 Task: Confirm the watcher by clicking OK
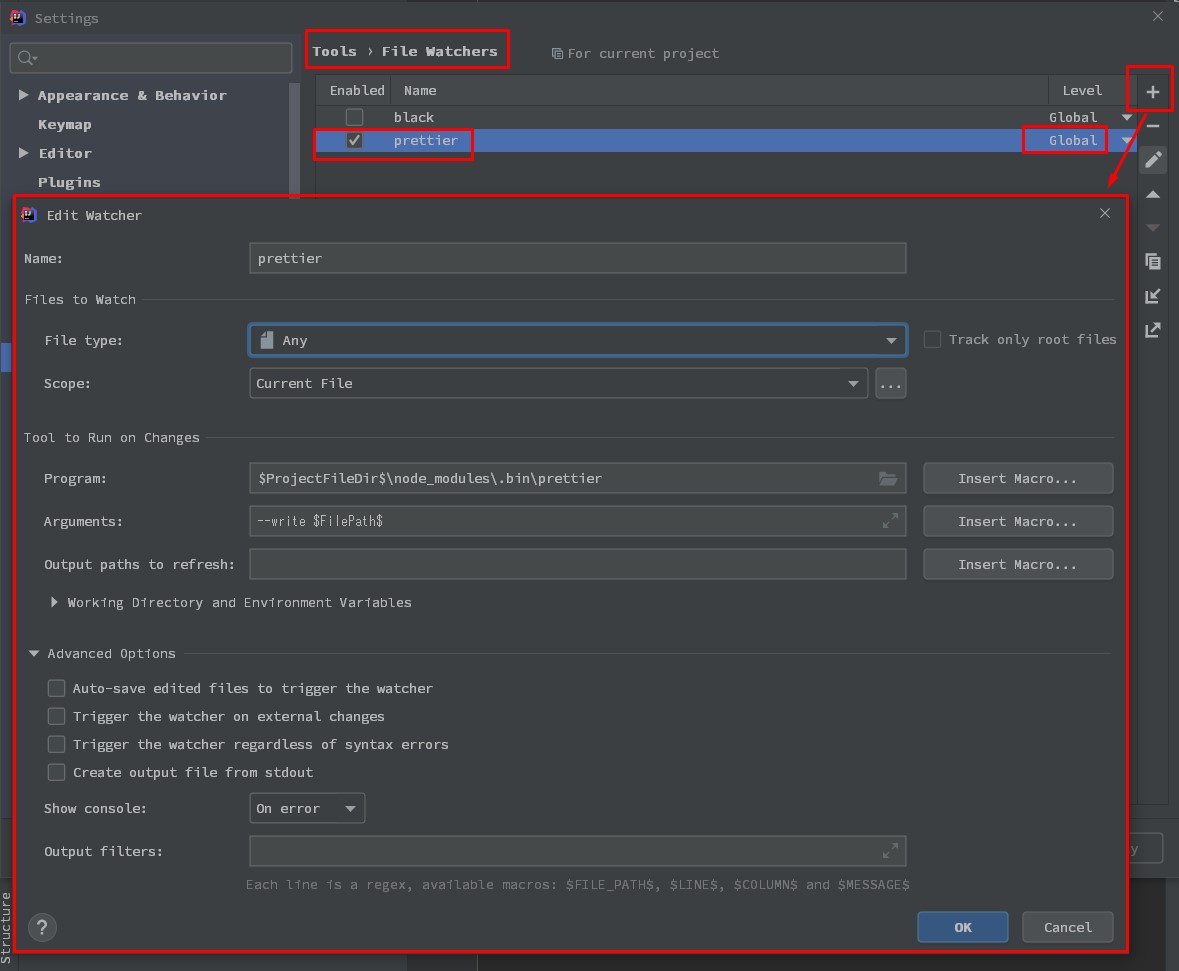[x=961, y=927]
